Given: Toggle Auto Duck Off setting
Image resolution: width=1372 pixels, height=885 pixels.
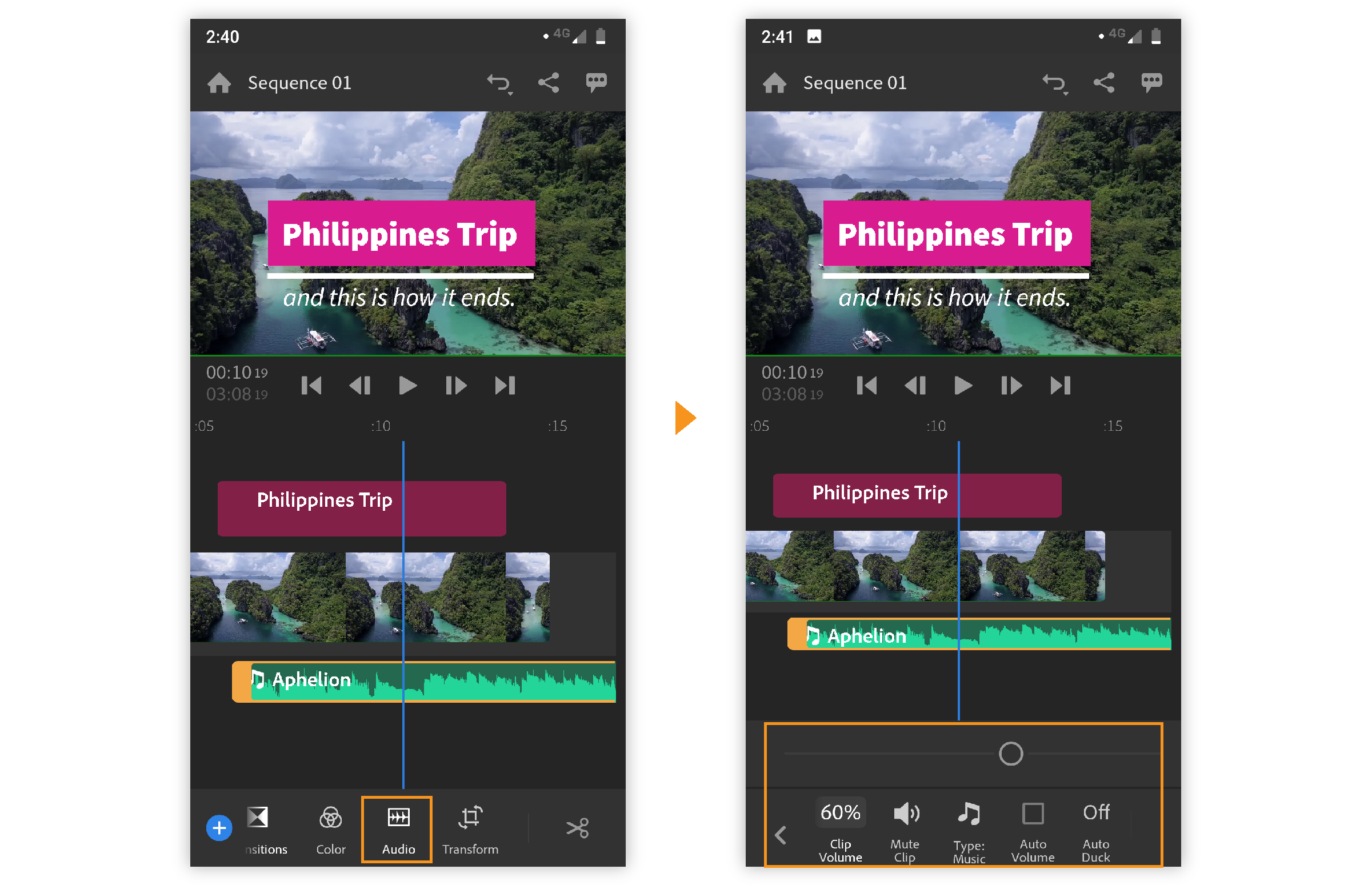Looking at the screenshot, I should click(1095, 812).
